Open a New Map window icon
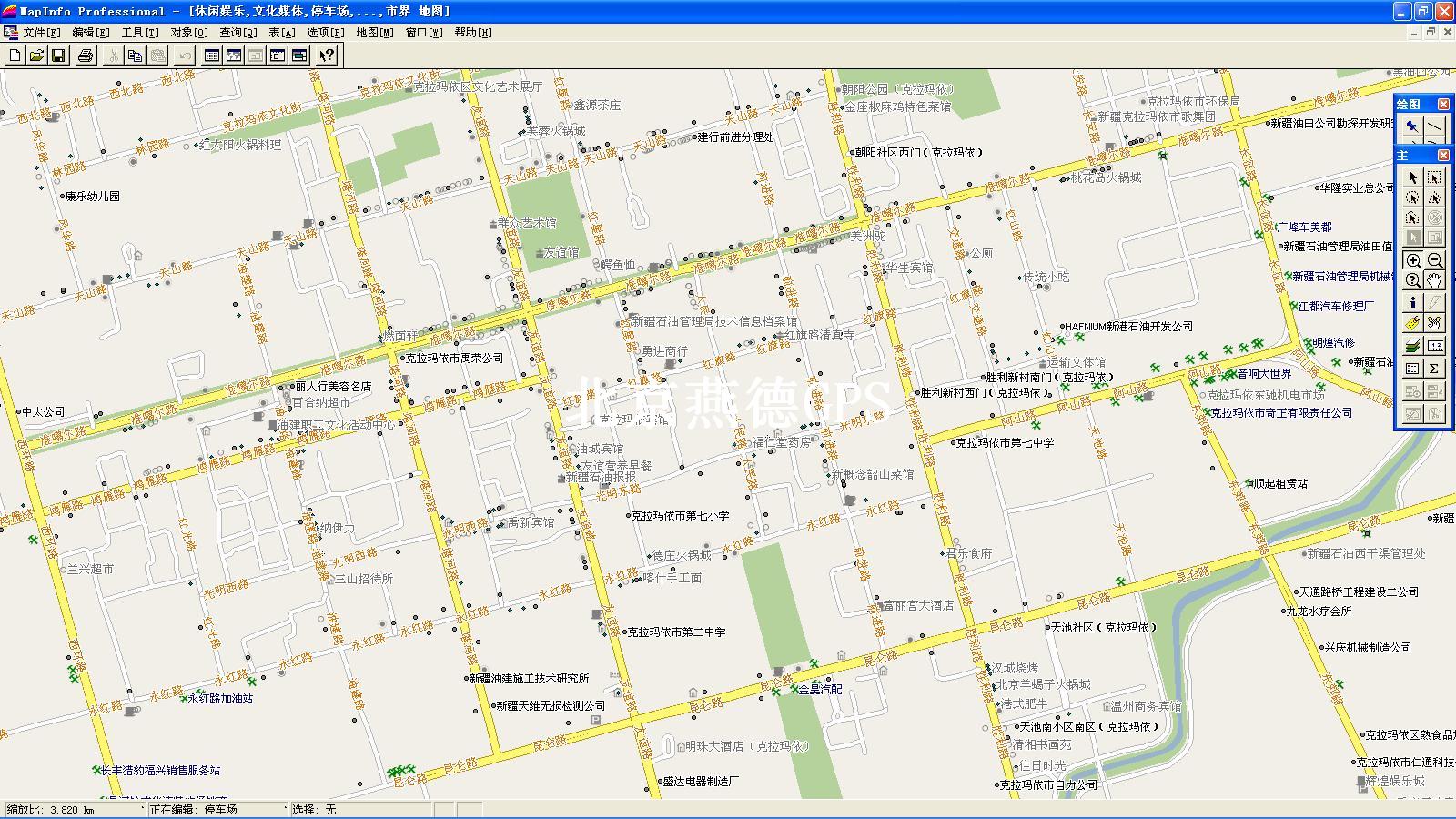1456x819 pixels. [234, 56]
